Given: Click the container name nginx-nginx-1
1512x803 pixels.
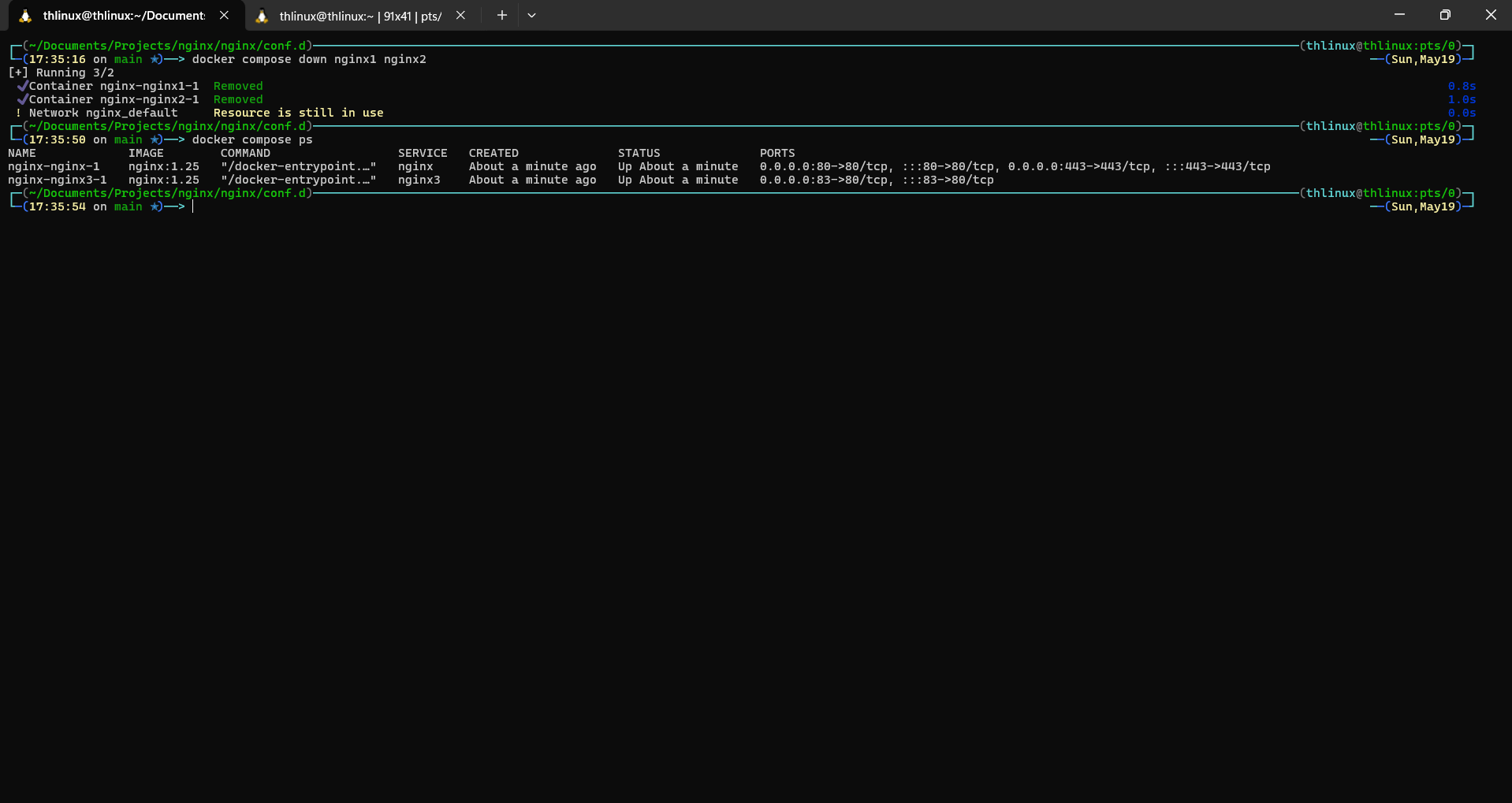Looking at the screenshot, I should pyautogui.click(x=54, y=166).
